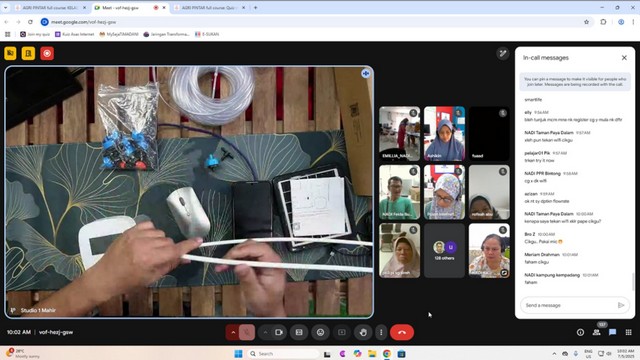Open the activities grid icon
The width and height of the screenshot is (640, 360).
(629, 332)
